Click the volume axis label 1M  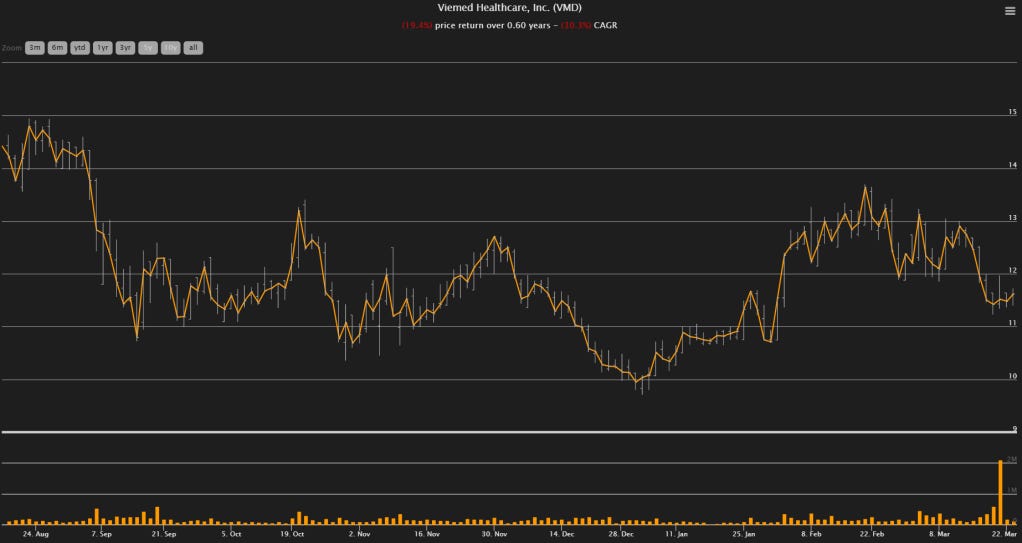pyautogui.click(x=1012, y=490)
